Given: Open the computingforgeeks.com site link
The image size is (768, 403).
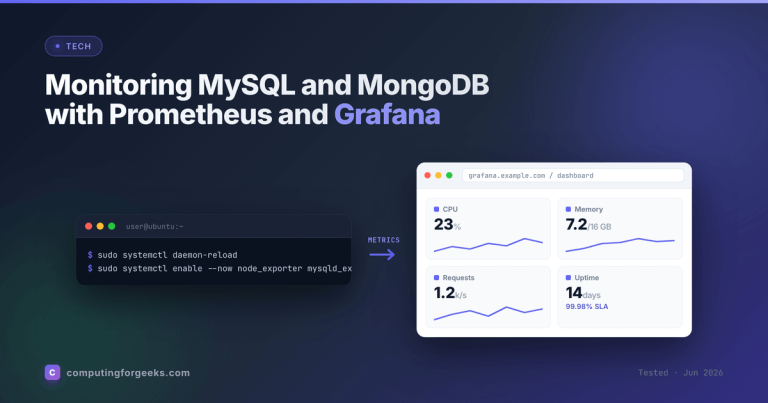Looking at the screenshot, I should coord(128,373).
